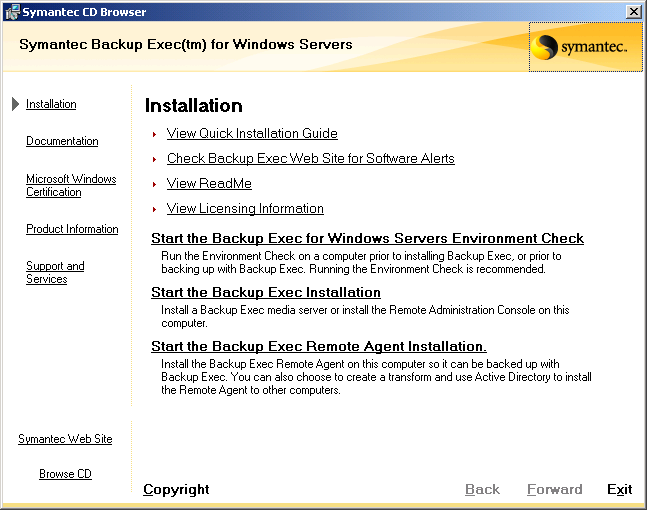Click the arrow marker next to Installation

[x=15, y=104]
